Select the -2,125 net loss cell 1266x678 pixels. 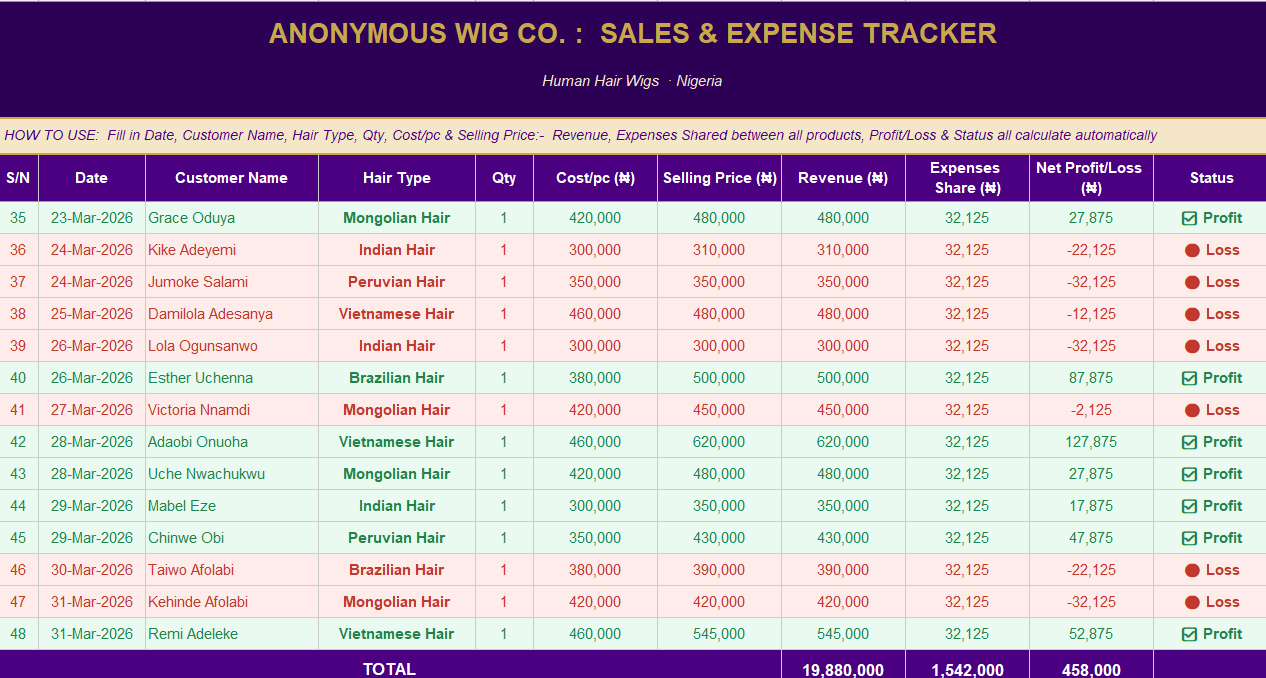click(1091, 410)
